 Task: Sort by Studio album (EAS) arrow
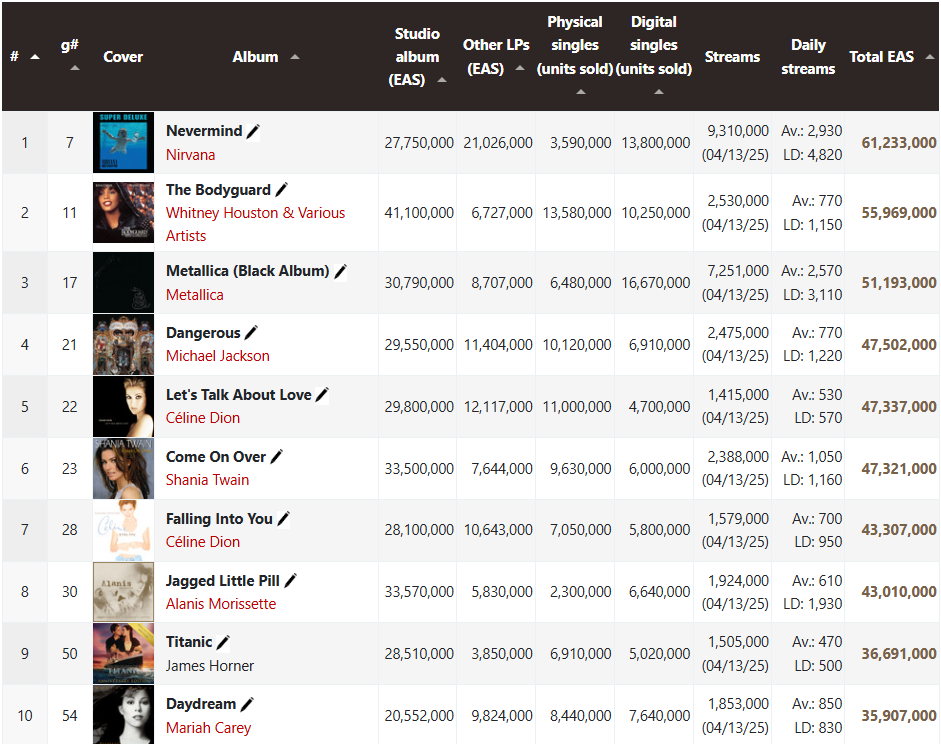click(442, 80)
